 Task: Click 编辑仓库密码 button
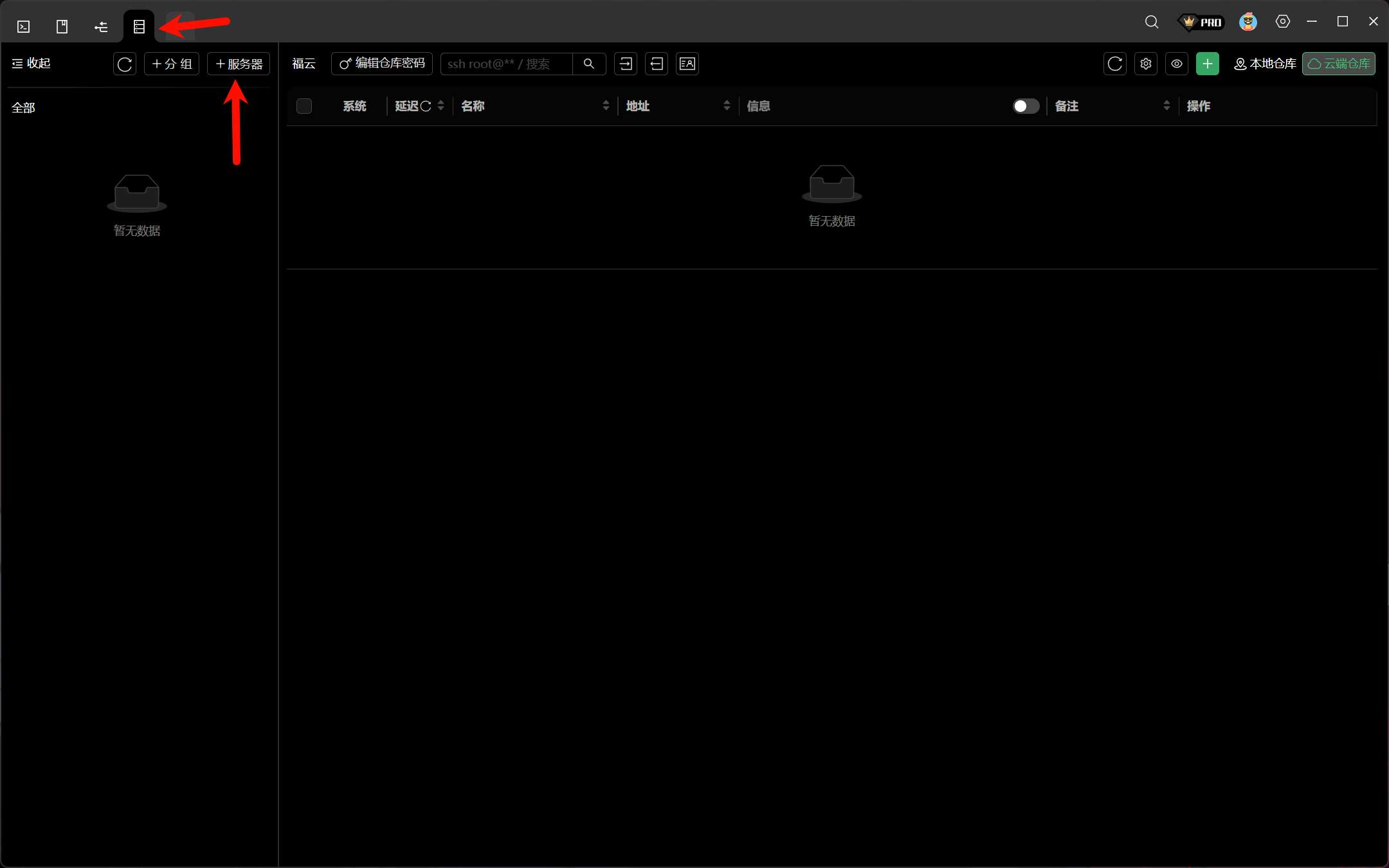point(382,64)
